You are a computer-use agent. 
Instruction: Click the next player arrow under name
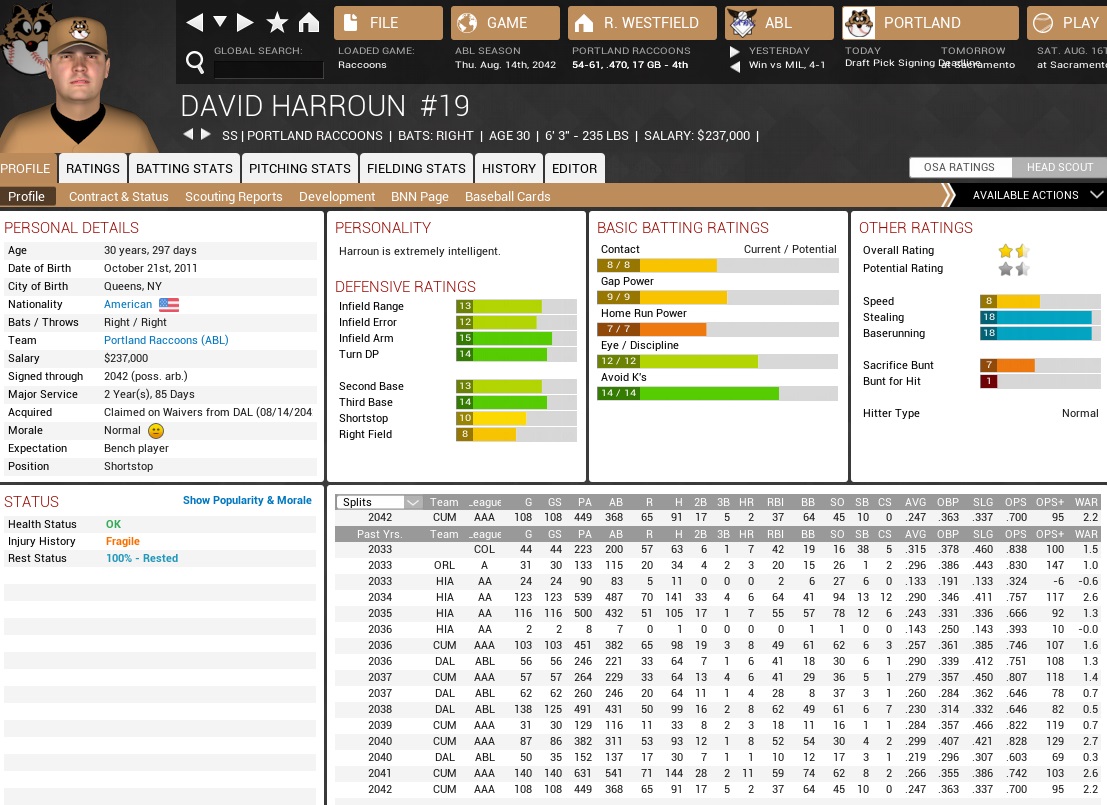click(x=206, y=135)
